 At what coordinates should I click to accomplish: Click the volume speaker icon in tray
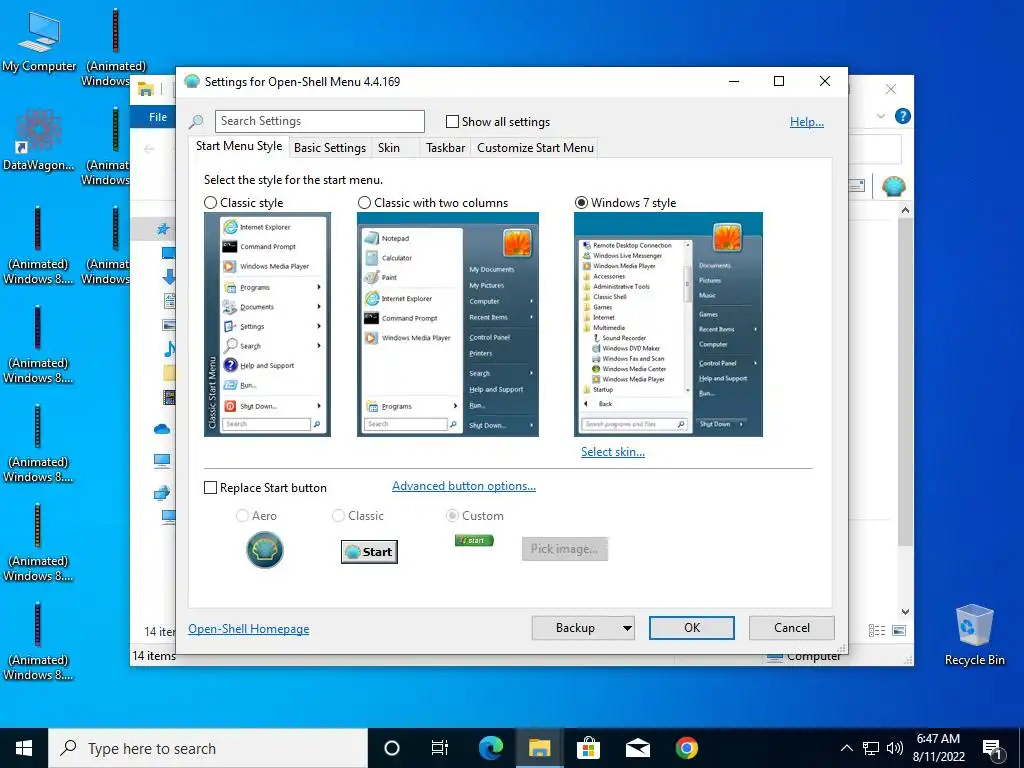tap(895, 748)
